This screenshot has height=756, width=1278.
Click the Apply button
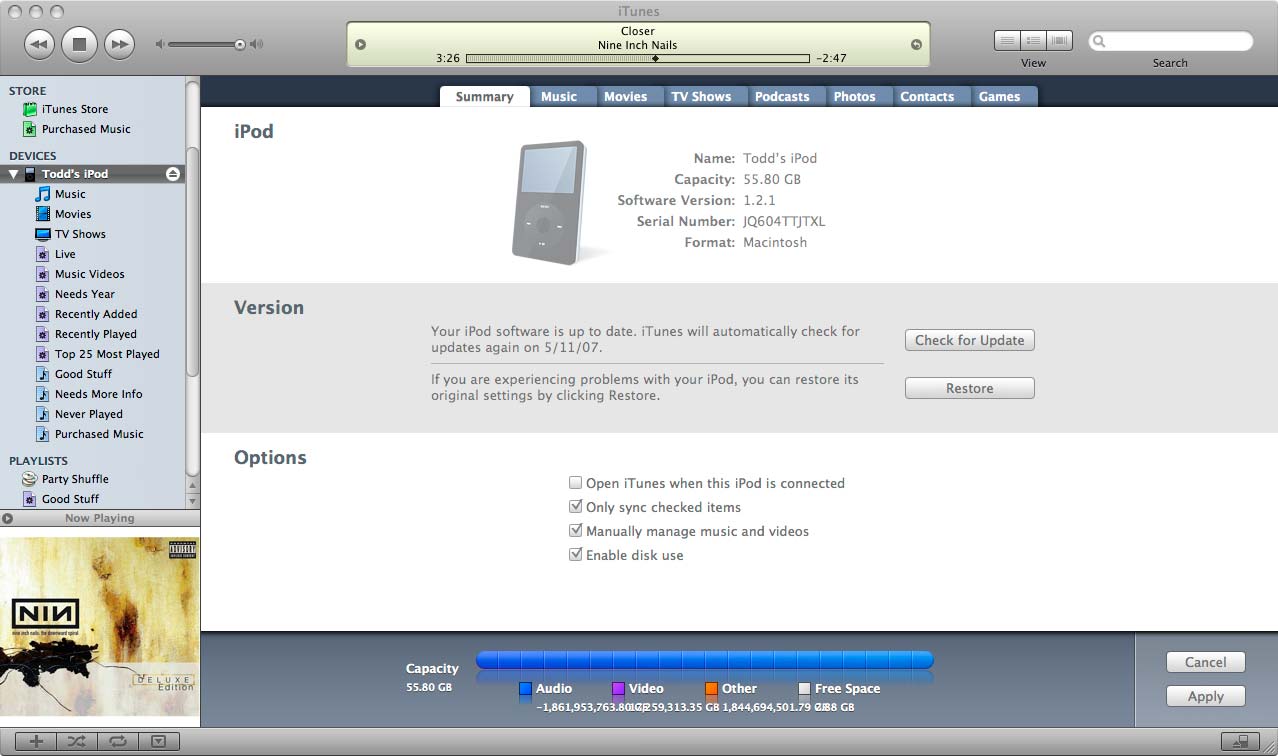click(1205, 696)
